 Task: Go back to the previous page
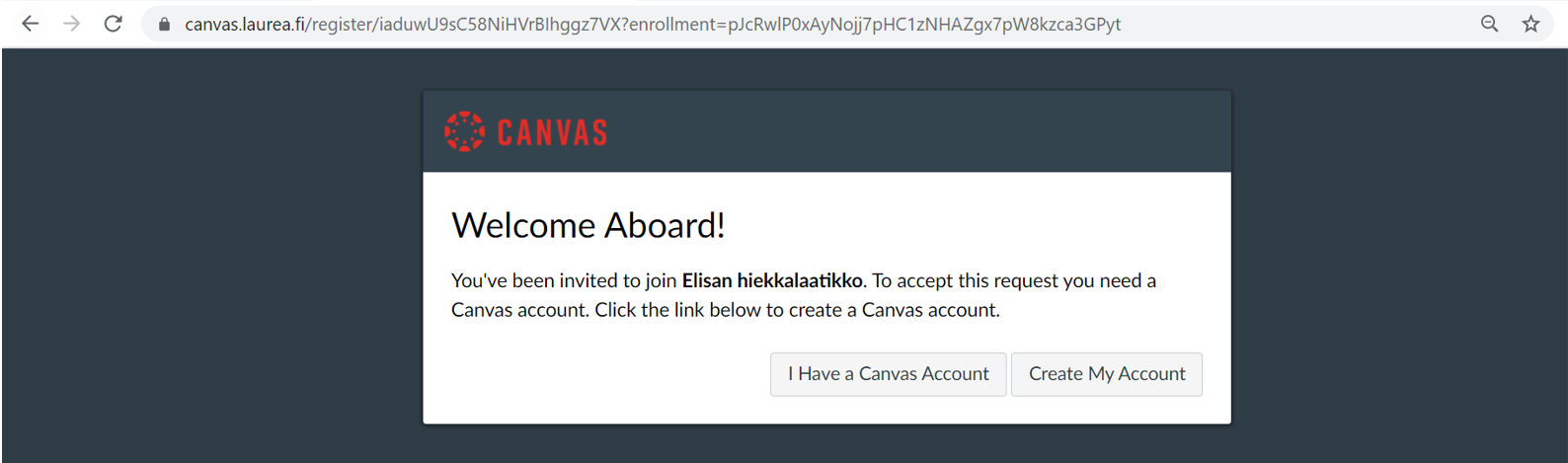click(x=31, y=24)
